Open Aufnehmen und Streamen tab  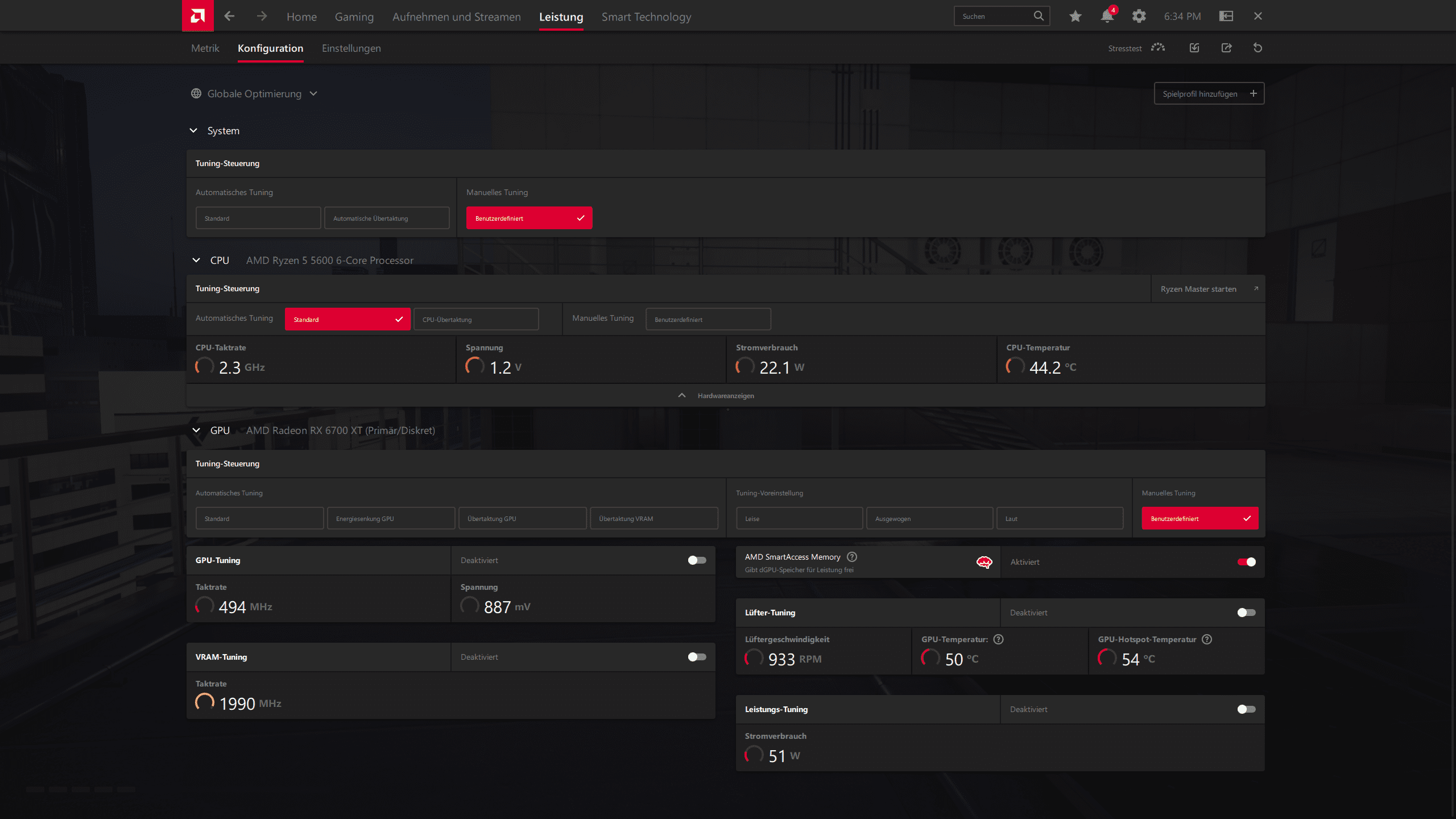click(x=456, y=17)
